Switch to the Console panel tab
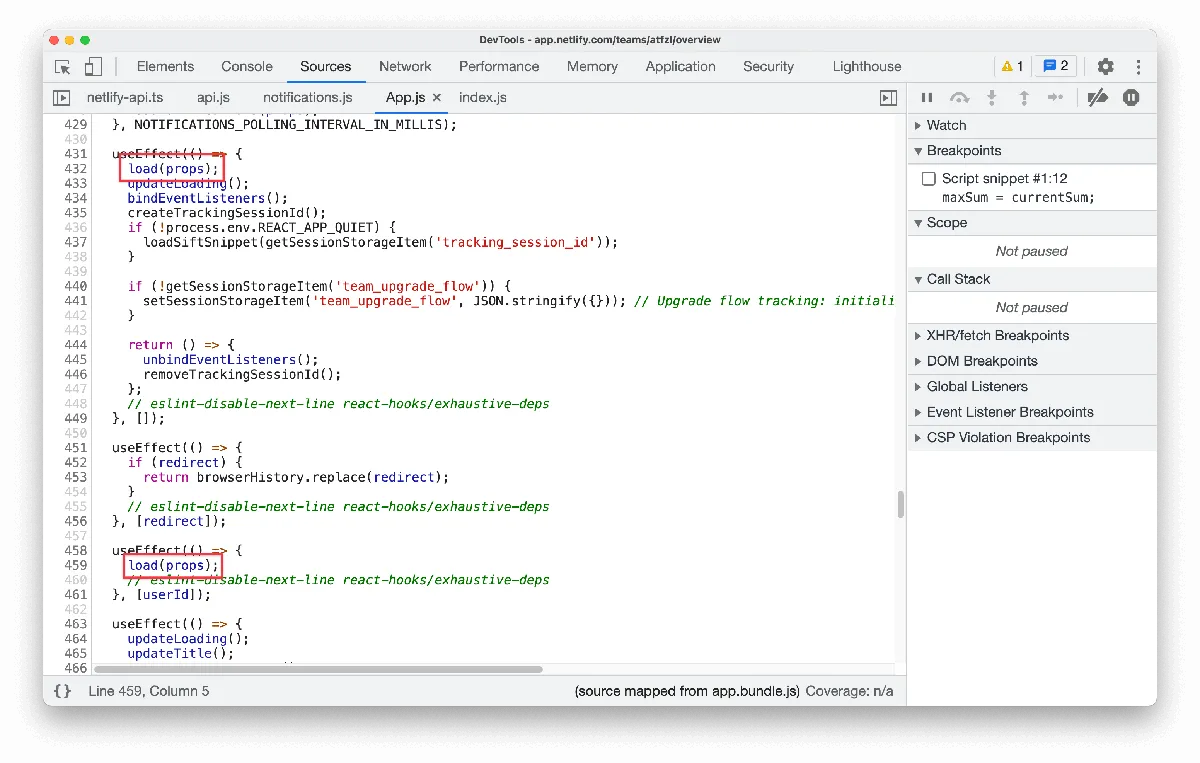 pos(247,67)
